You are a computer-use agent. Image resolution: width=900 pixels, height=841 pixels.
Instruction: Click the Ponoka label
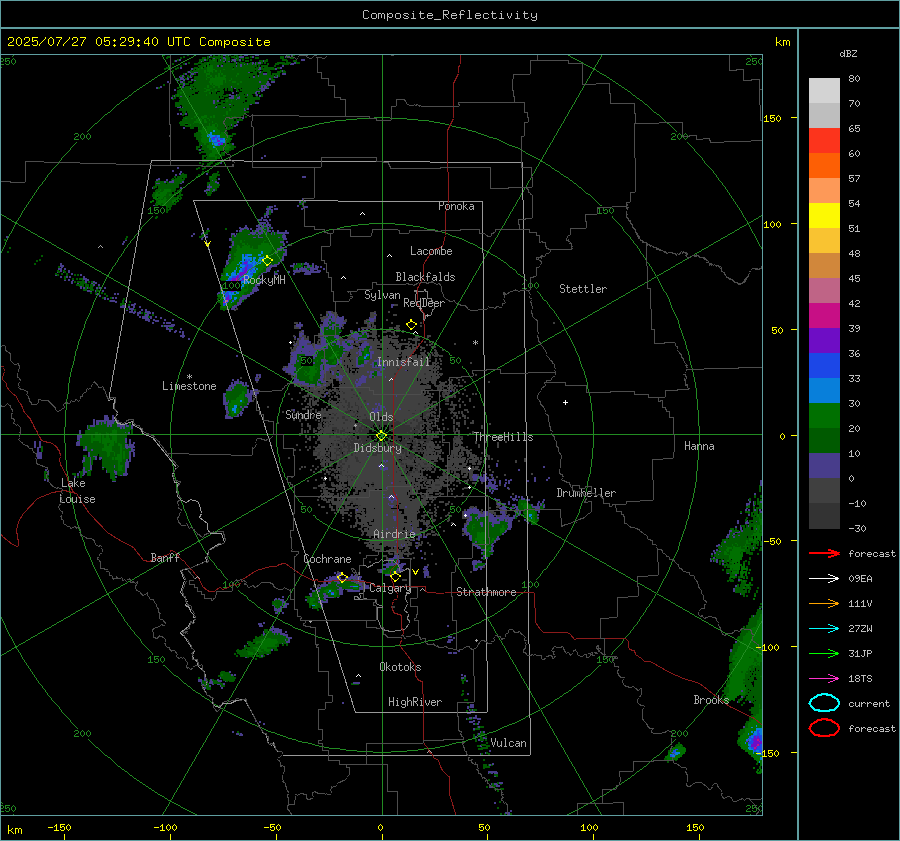(456, 206)
